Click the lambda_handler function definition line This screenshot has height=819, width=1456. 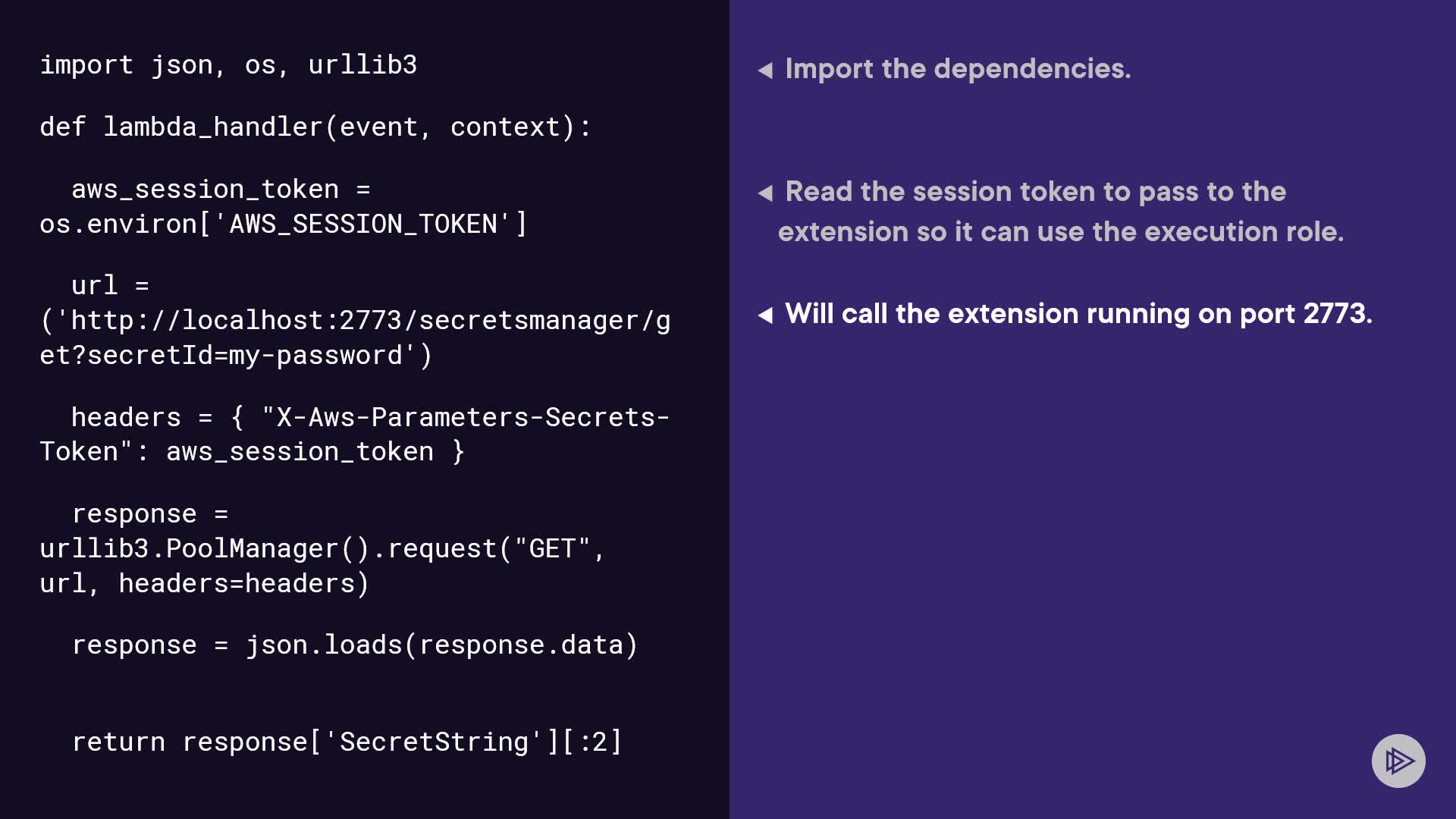(315, 127)
